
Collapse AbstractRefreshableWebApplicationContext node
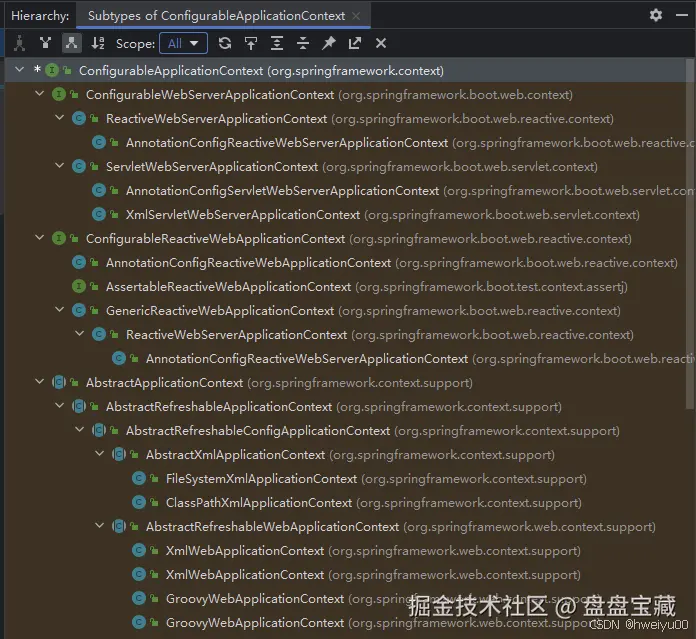(99, 525)
